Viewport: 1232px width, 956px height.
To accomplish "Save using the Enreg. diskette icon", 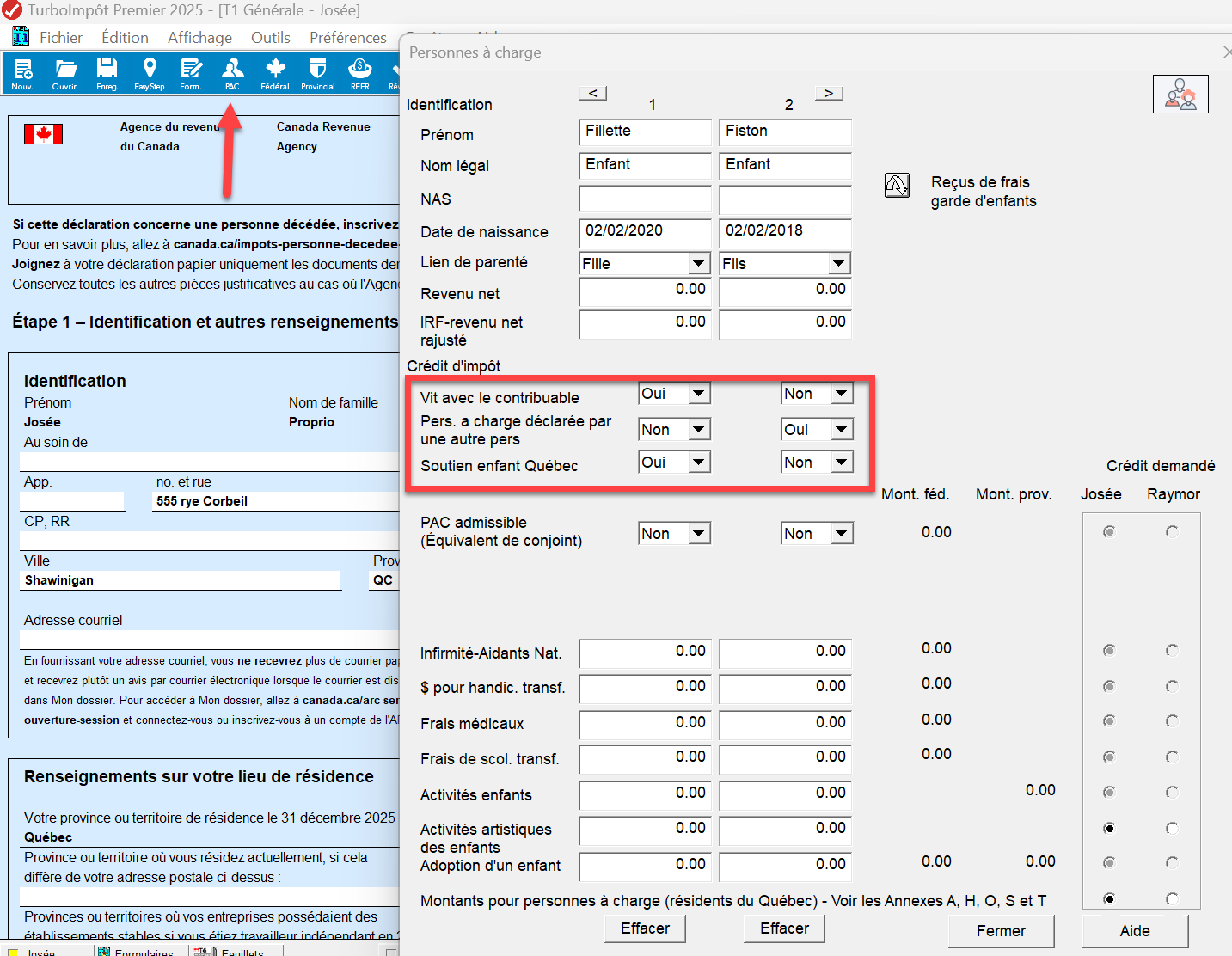I will pos(107,73).
